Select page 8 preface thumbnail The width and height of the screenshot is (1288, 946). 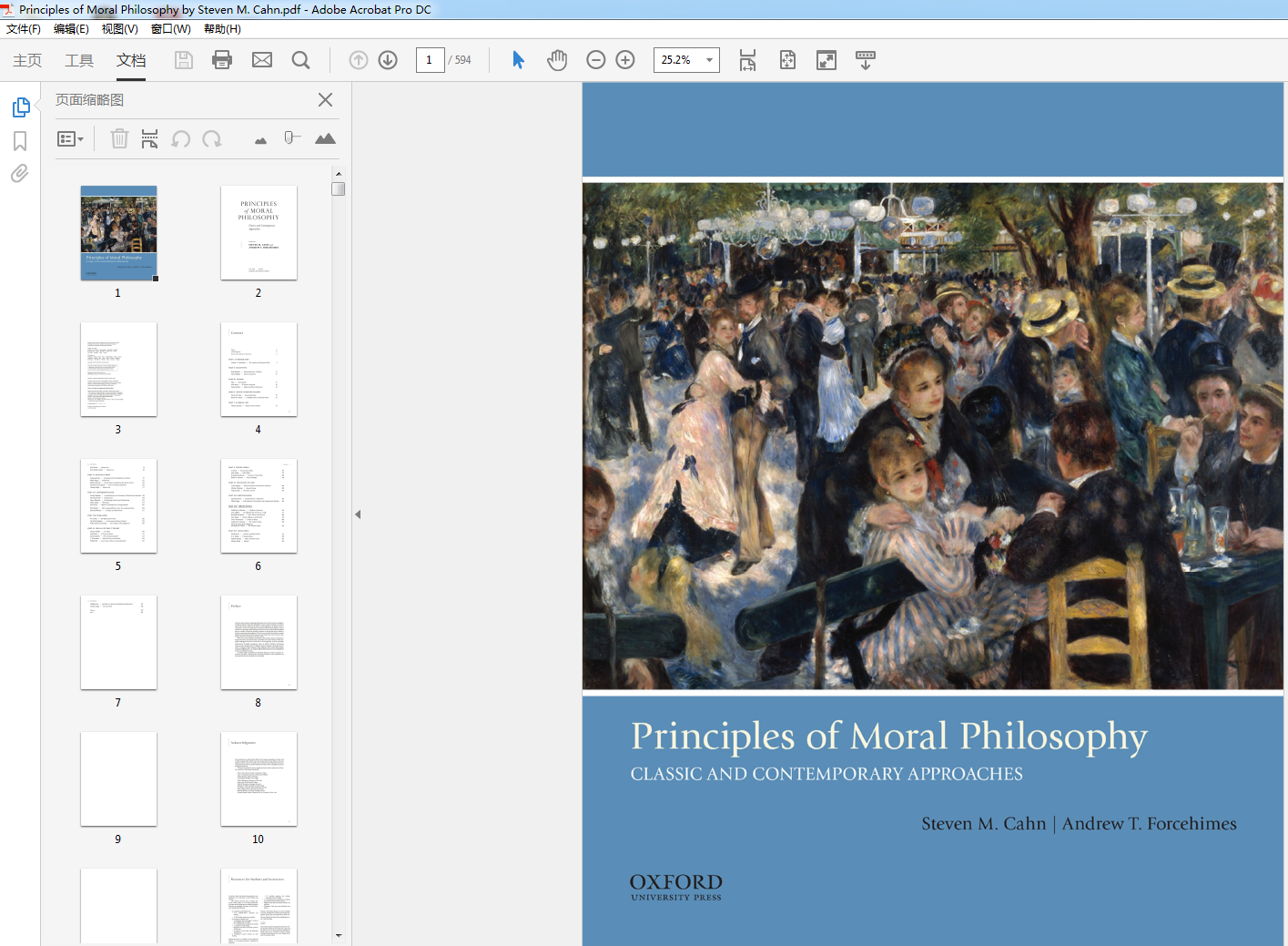click(259, 643)
